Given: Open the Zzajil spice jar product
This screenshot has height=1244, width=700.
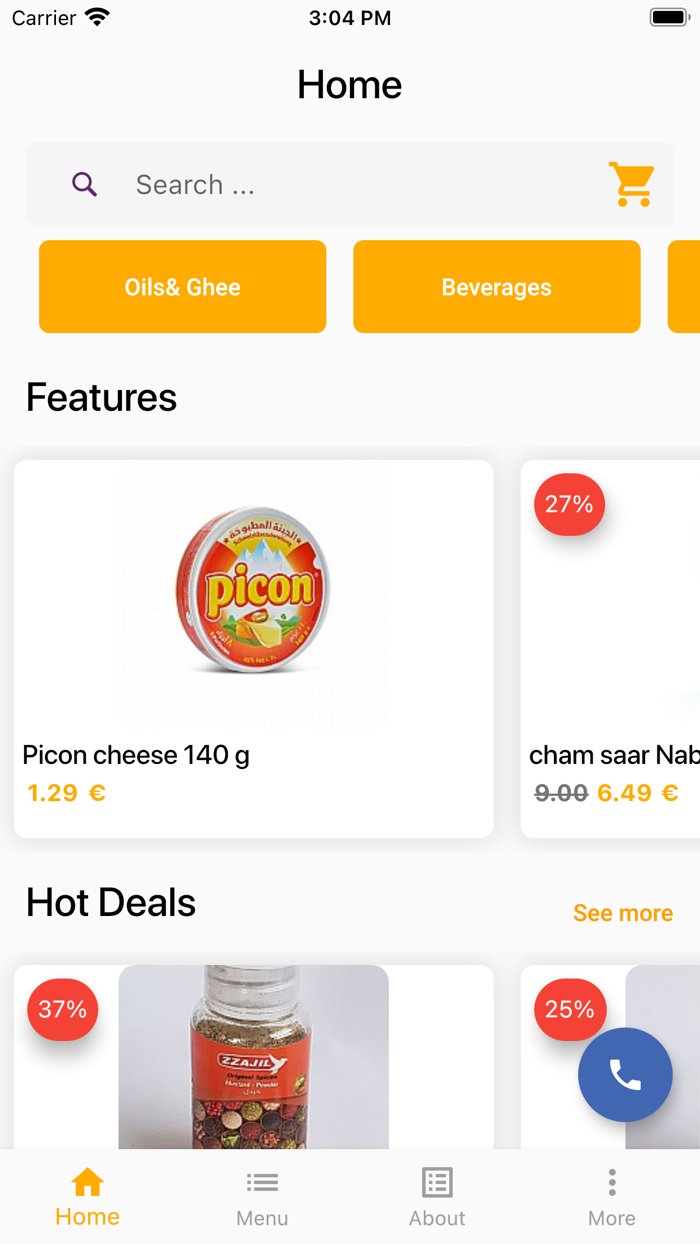Looking at the screenshot, I should [254, 1060].
